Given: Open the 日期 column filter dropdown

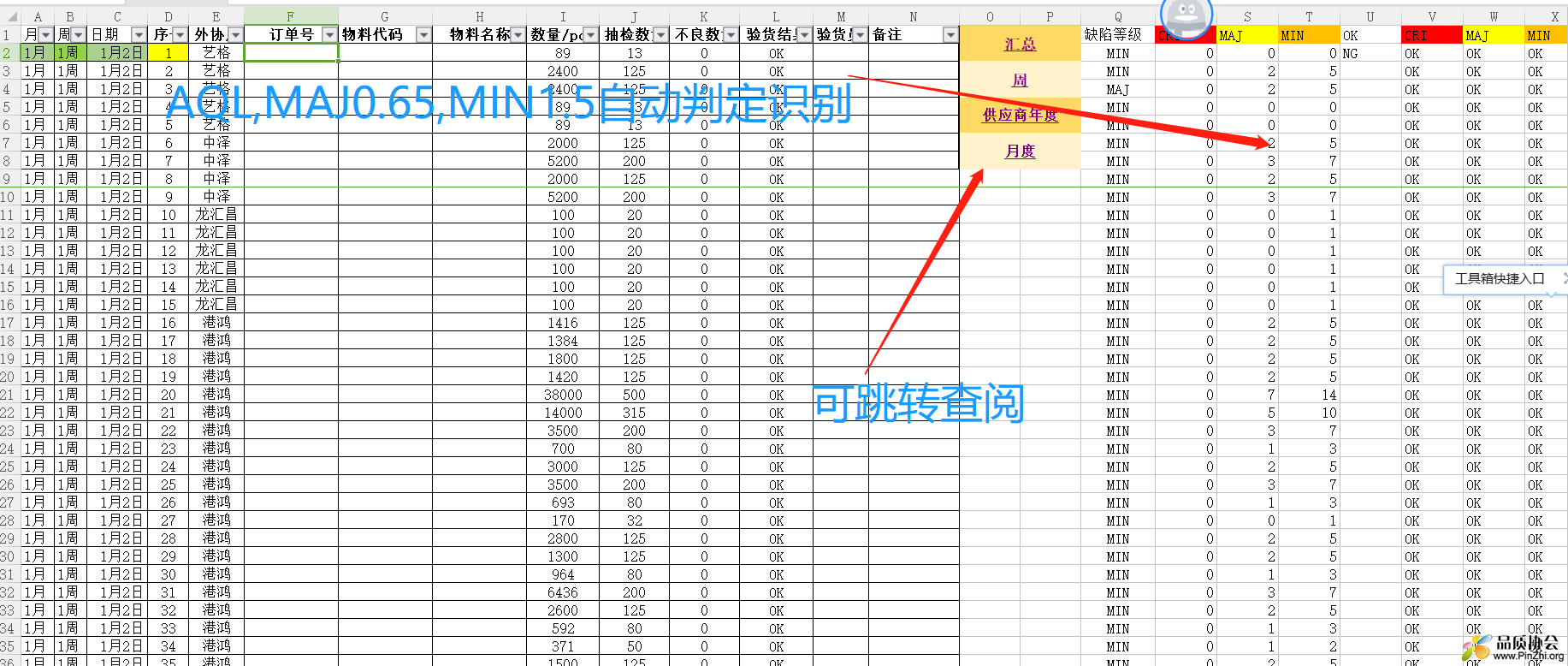Looking at the screenshot, I should pos(139,34).
